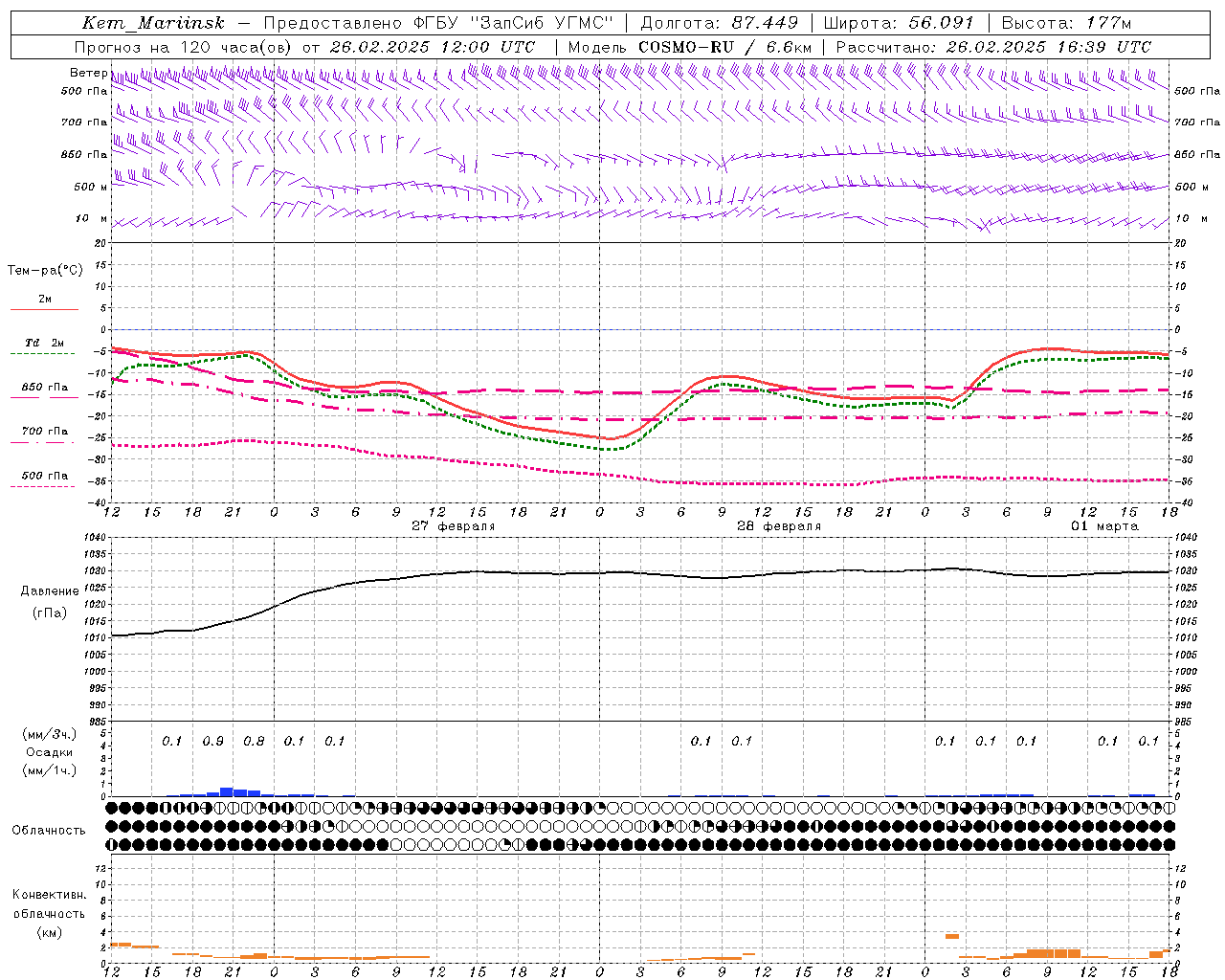The image size is (1225, 980).
Task: Click the pink dotted "500 гПа" temperature legend line
Action: 42,486
